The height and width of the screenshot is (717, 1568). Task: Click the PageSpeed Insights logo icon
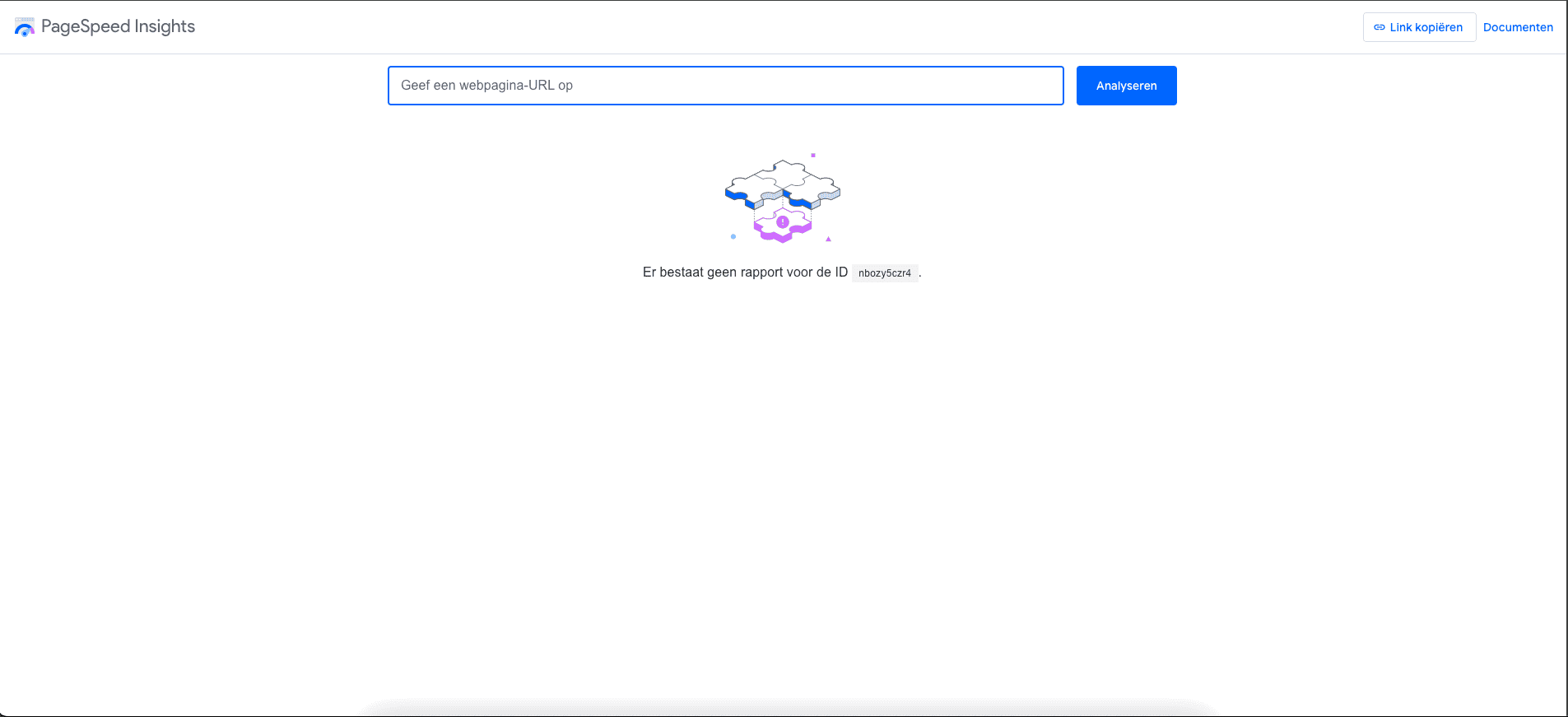25,27
